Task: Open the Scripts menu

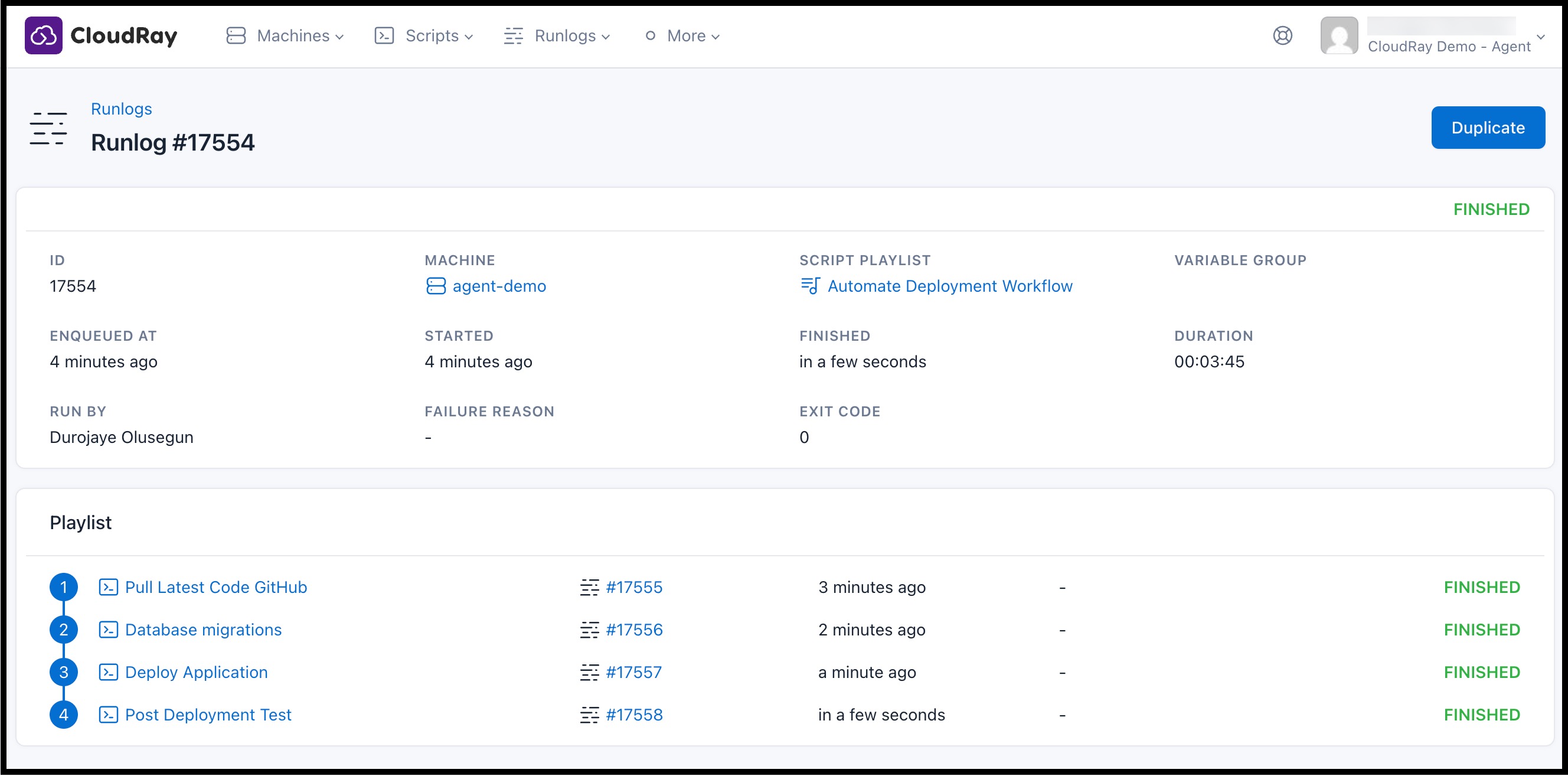Action: [432, 35]
